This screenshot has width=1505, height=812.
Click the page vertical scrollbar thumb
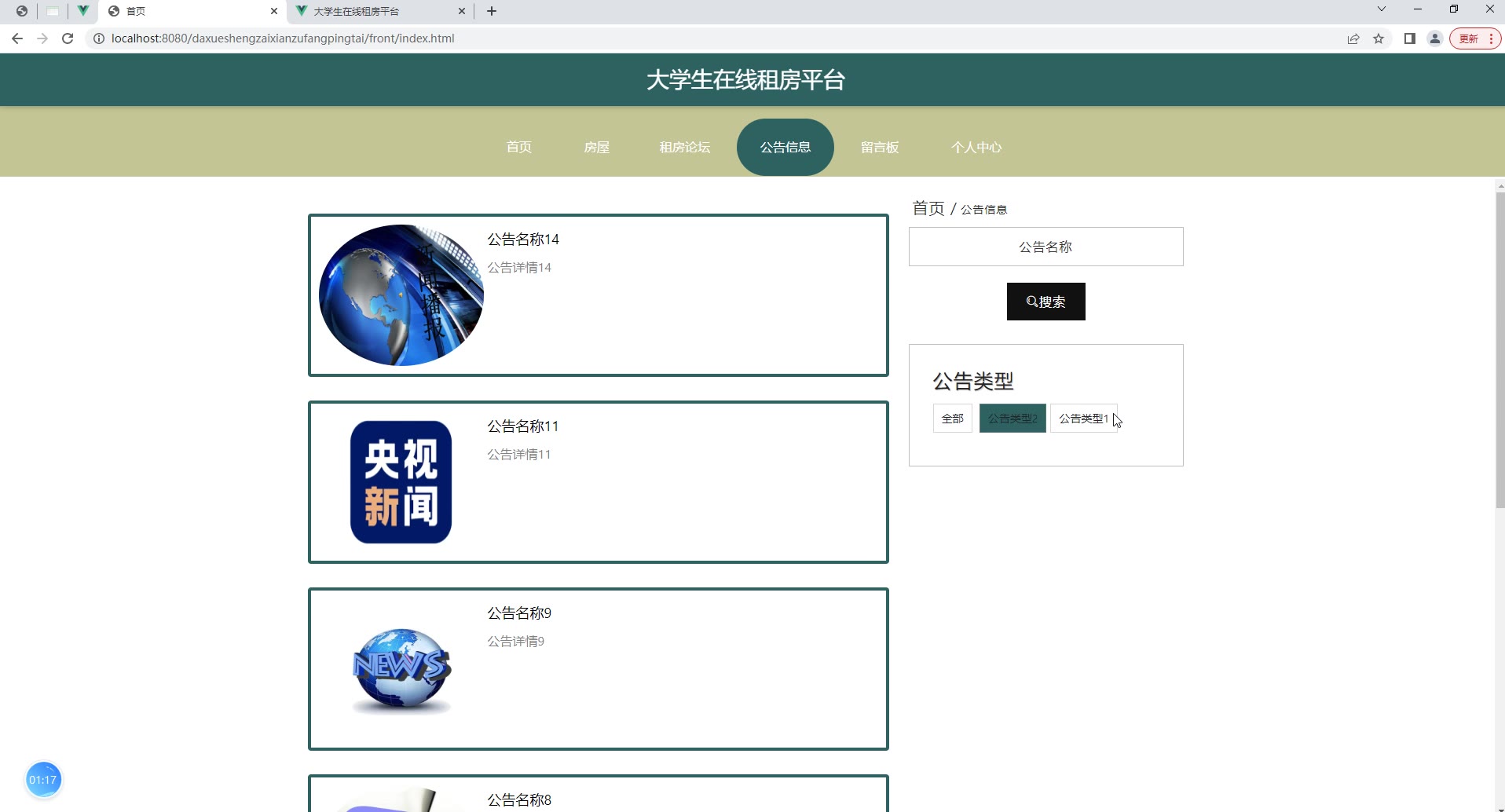point(1500,349)
